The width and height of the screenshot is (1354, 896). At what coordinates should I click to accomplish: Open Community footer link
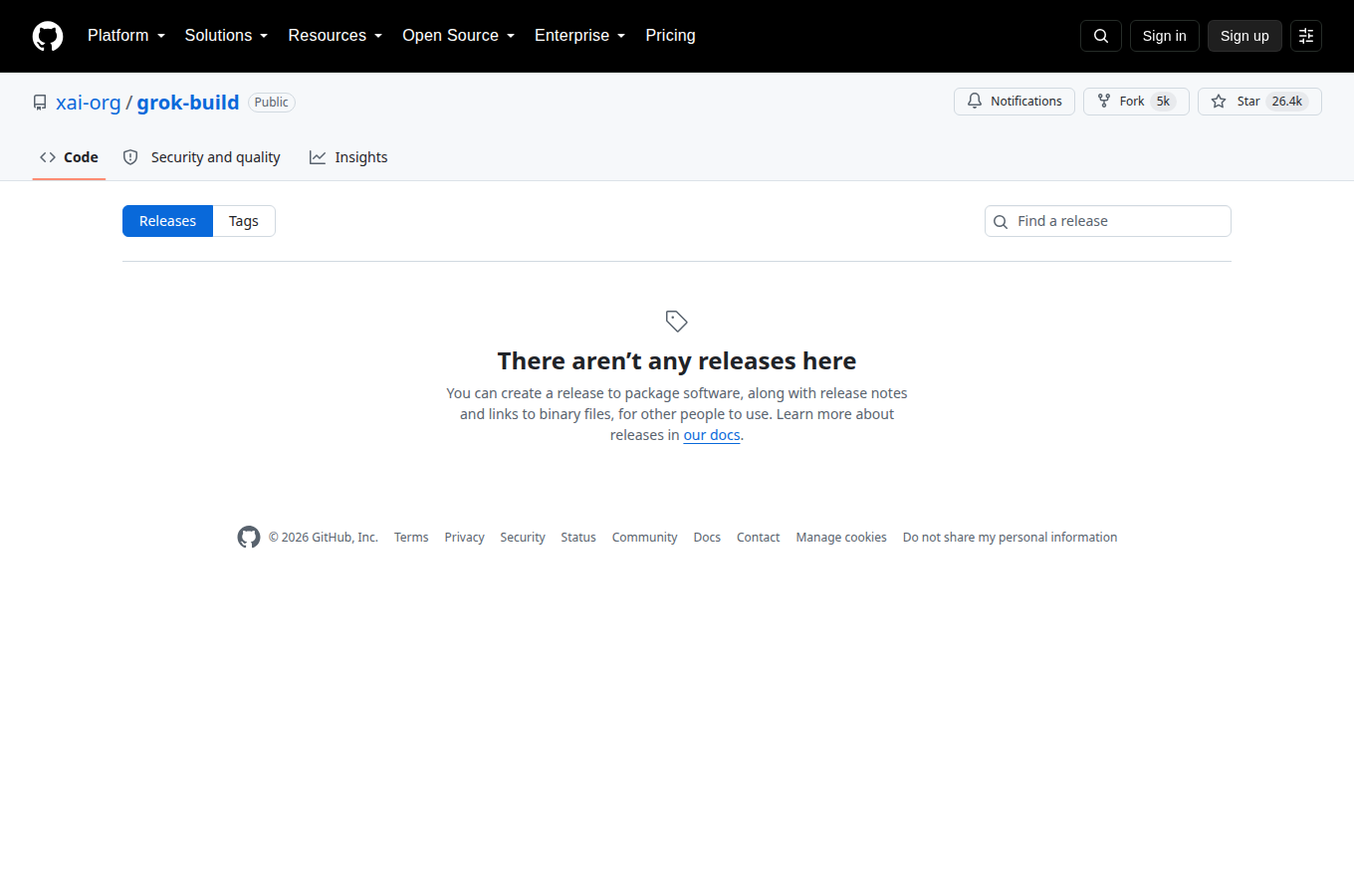645,538
